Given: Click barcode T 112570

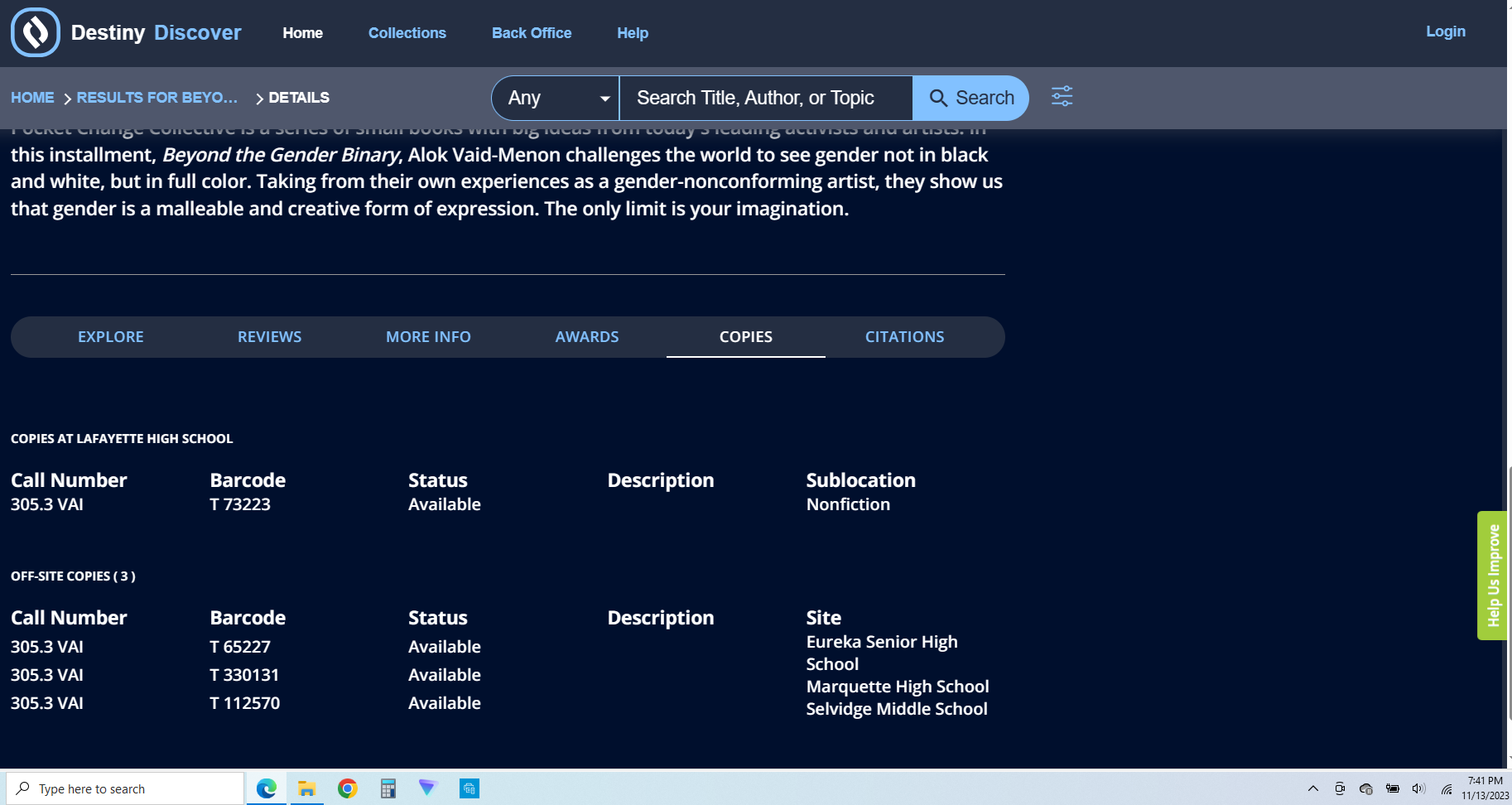Looking at the screenshot, I should click(x=245, y=703).
